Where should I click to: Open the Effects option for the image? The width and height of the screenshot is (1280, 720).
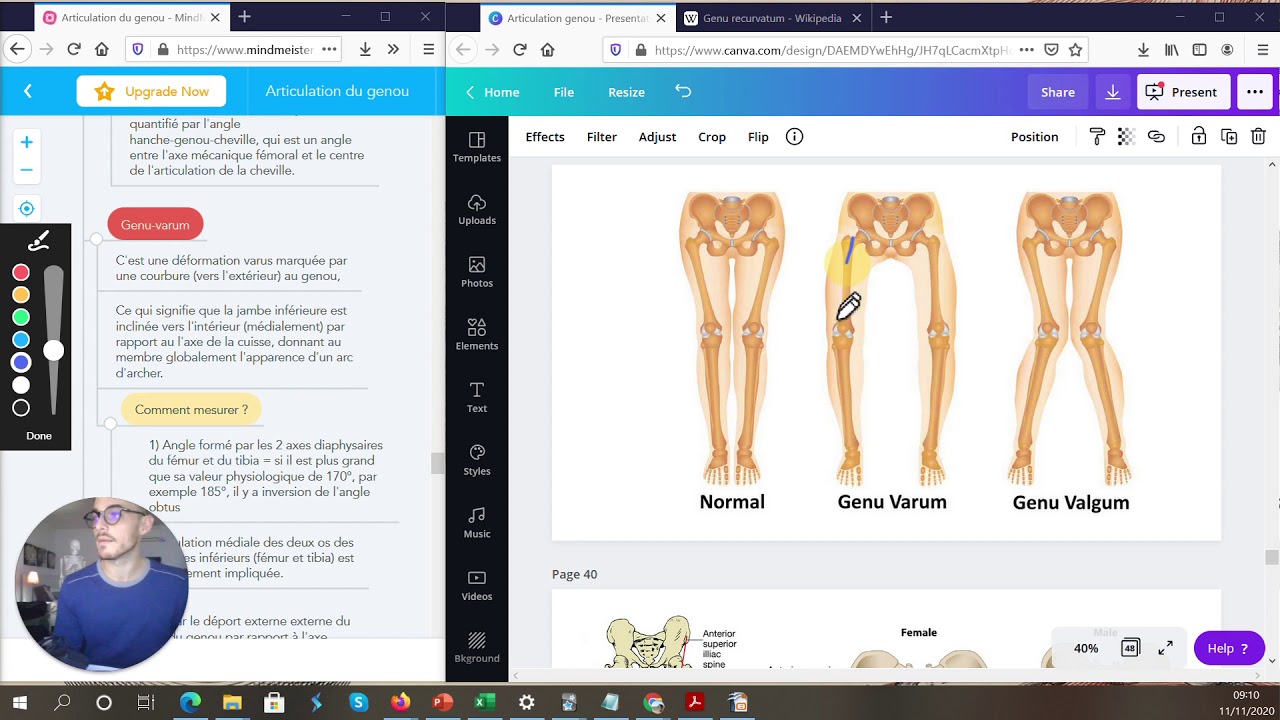click(545, 137)
